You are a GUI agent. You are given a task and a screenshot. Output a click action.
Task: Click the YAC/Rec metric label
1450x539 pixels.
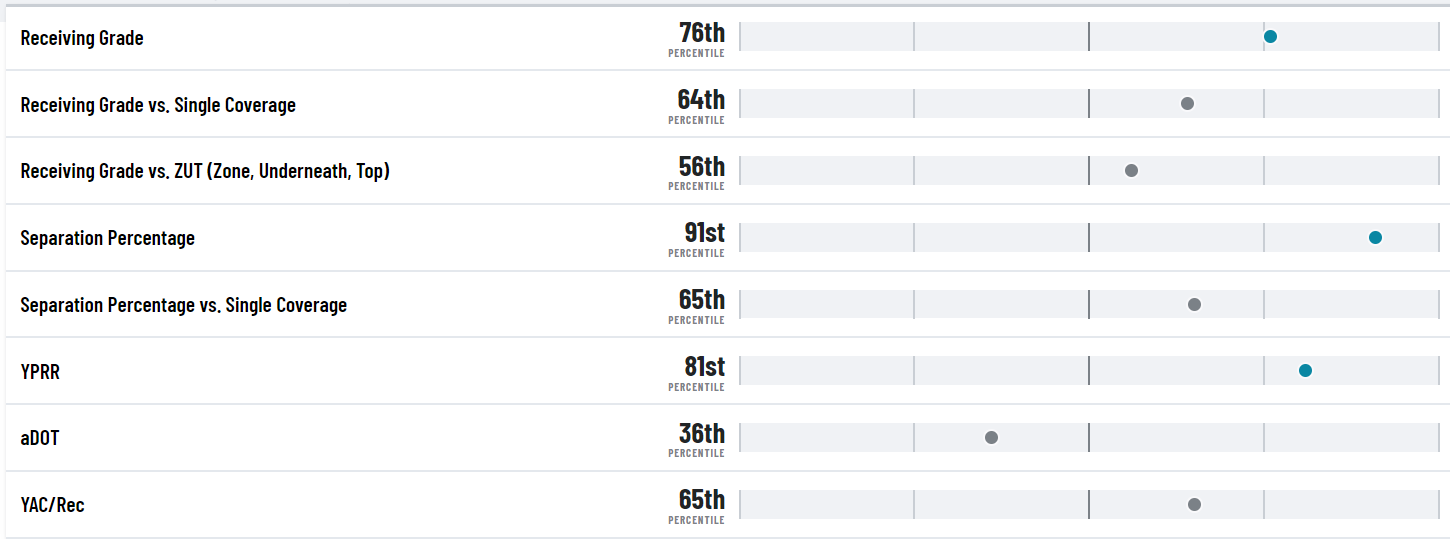pyautogui.click(x=52, y=505)
